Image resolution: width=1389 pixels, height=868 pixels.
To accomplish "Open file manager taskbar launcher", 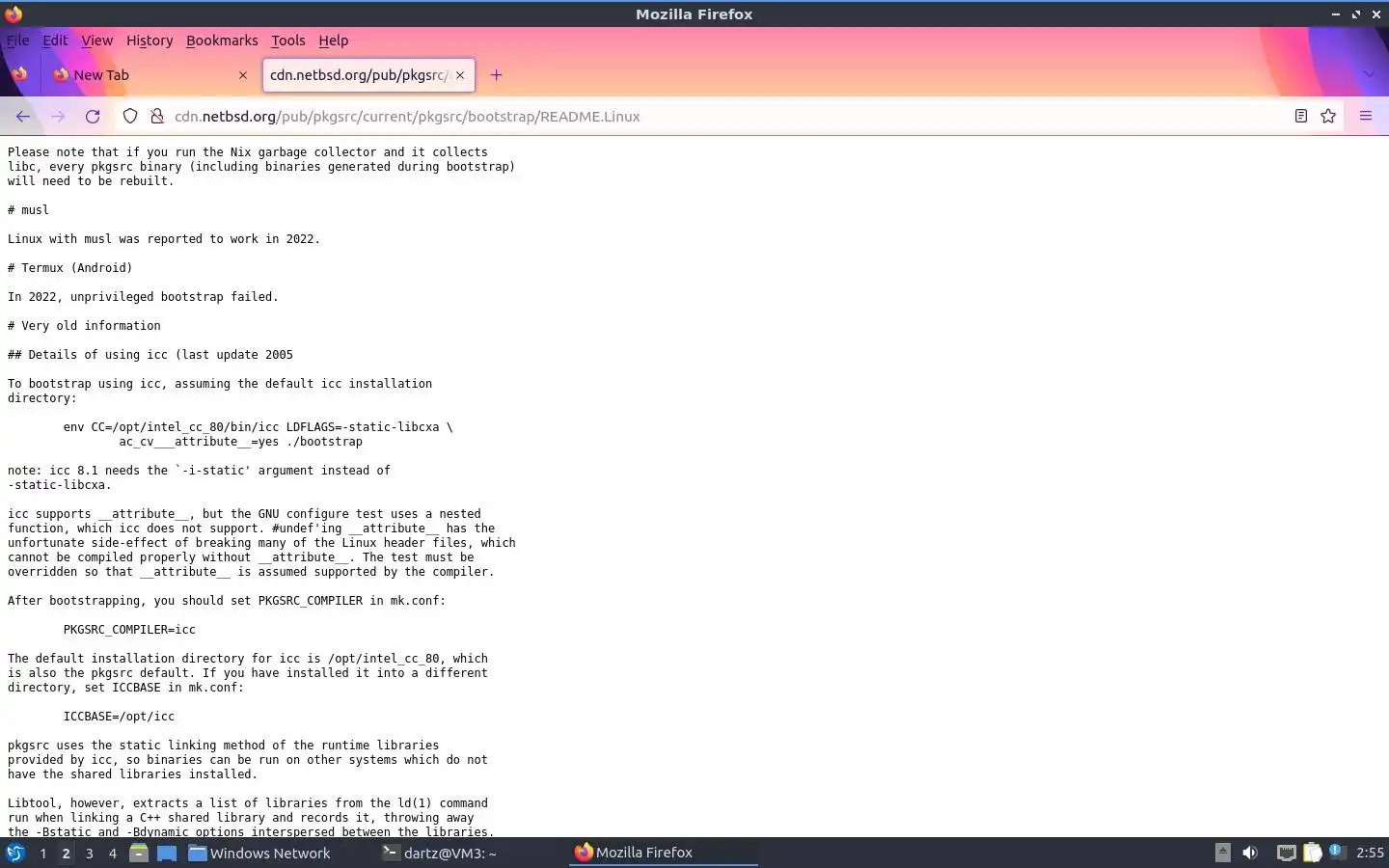I will coord(139,853).
